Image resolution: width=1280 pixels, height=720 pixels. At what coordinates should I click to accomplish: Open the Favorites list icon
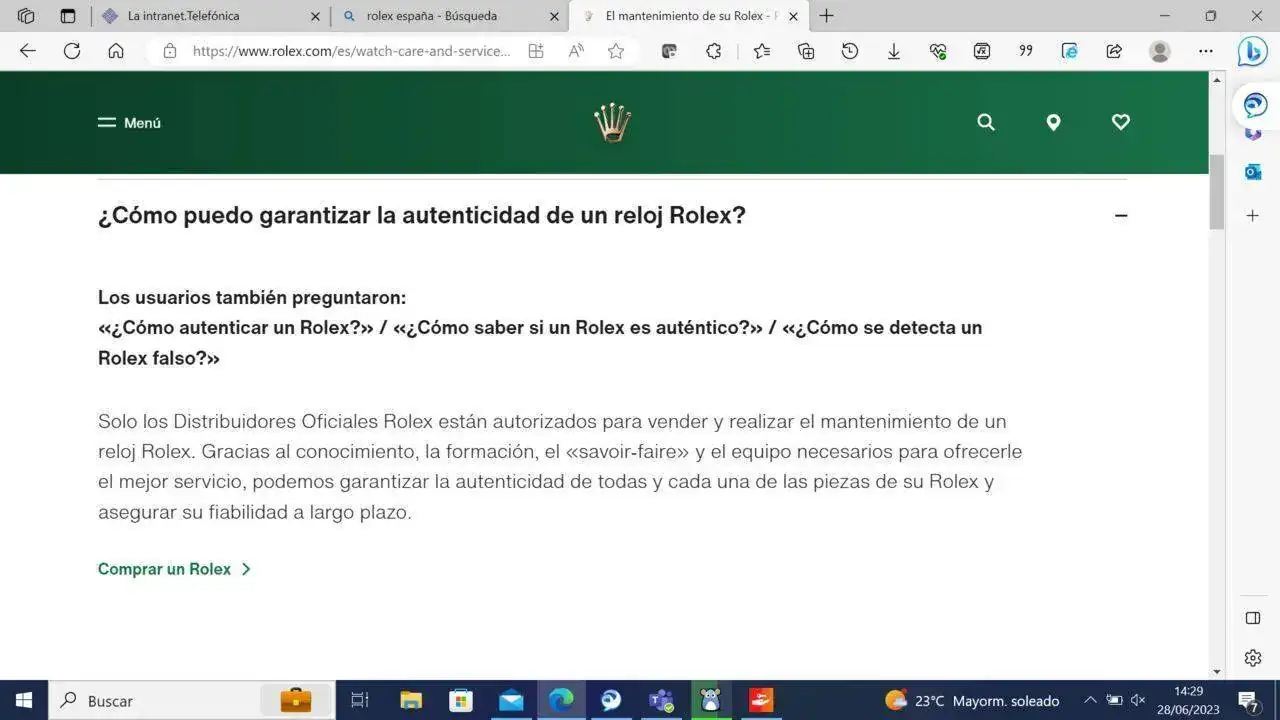click(762, 51)
